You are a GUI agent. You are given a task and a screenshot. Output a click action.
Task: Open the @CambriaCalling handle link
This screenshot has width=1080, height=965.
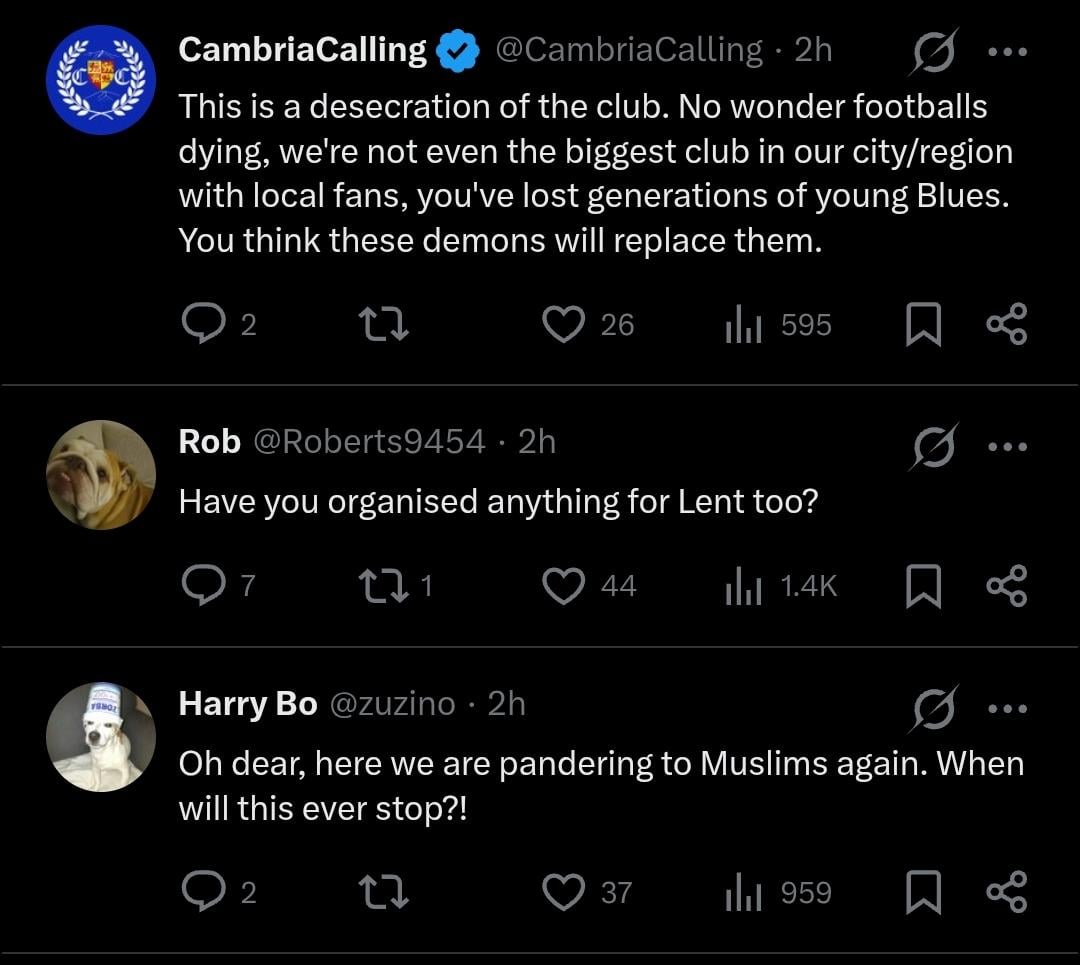[628, 49]
